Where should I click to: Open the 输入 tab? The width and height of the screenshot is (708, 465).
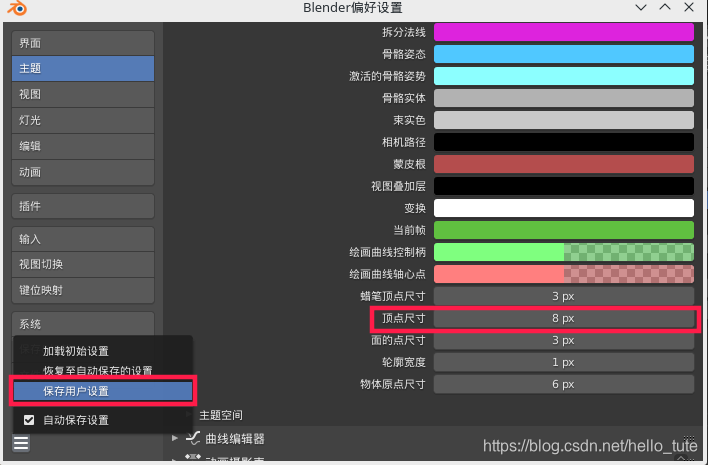coord(83,239)
